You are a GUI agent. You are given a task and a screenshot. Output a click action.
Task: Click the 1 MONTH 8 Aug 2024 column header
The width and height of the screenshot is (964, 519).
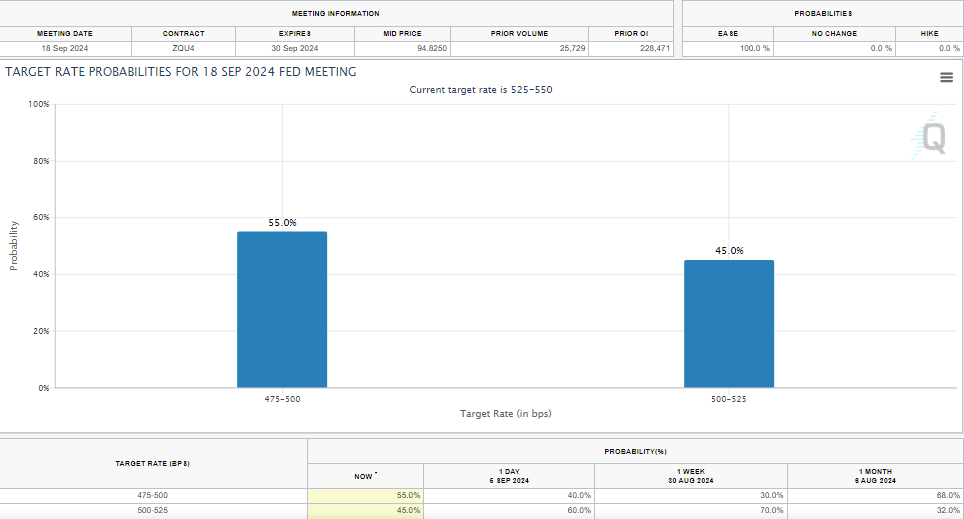pyautogui.click(x=874, y=476)
